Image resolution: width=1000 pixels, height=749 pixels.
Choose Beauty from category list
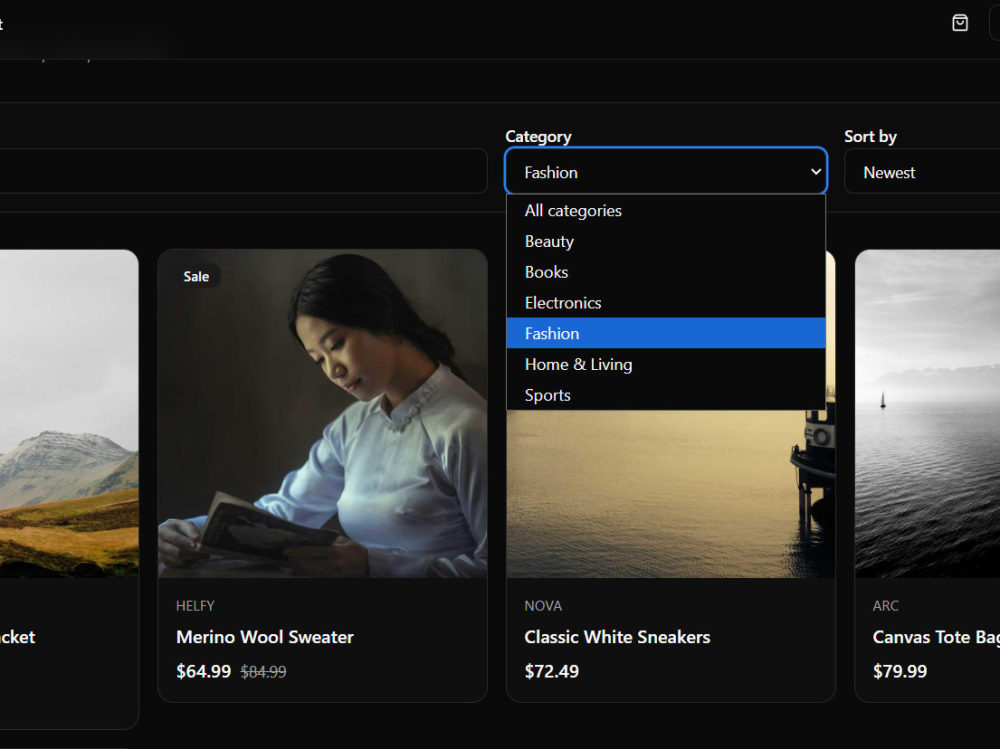pos(666,241)
